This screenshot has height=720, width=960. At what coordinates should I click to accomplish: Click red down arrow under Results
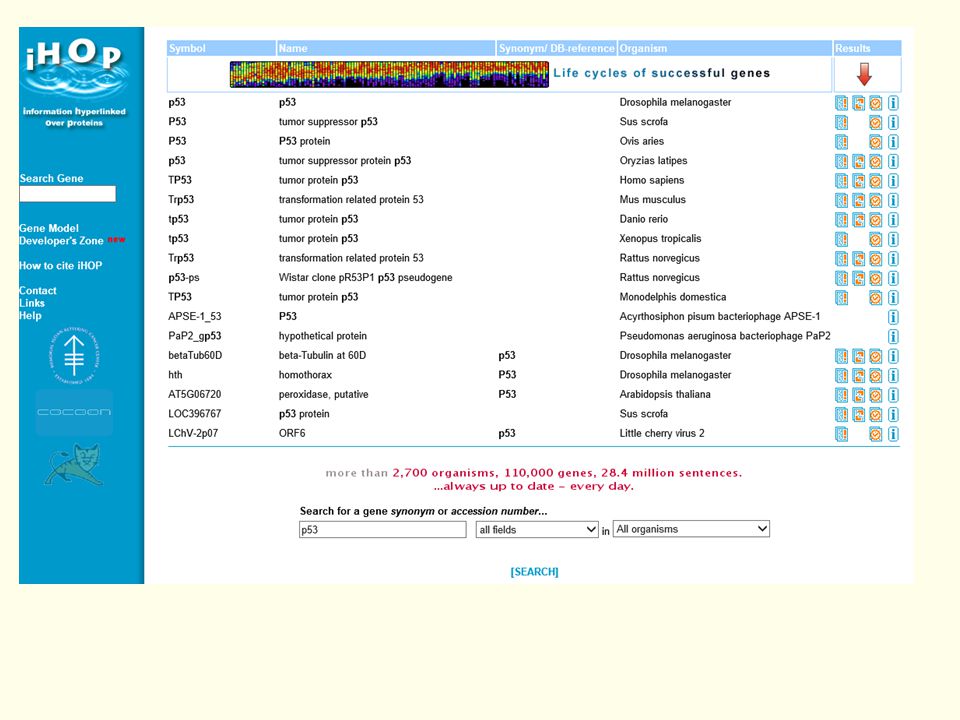(864, 74)
